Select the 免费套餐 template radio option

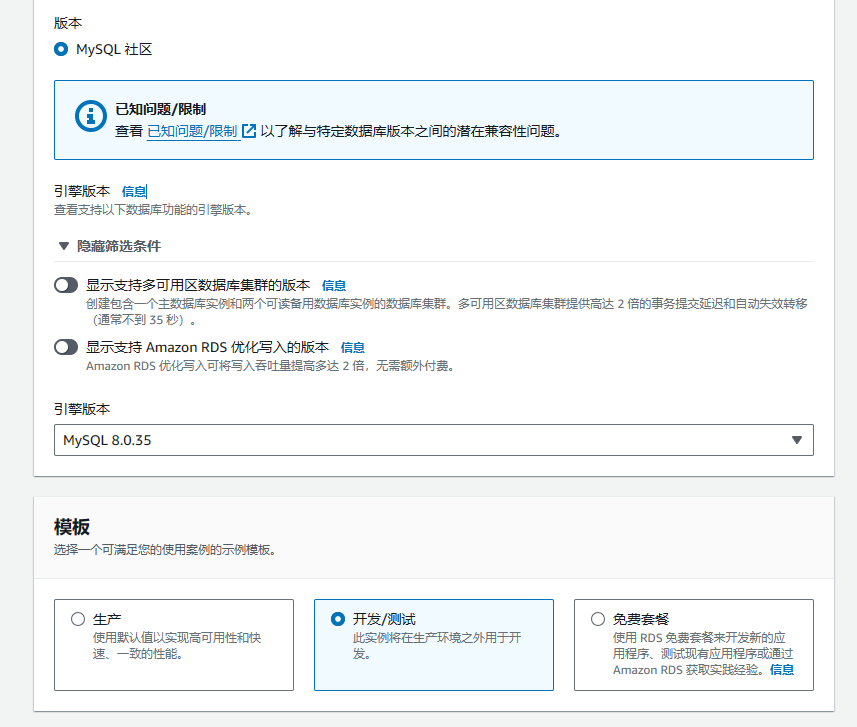pyautogui.click(x=598, y=619)
